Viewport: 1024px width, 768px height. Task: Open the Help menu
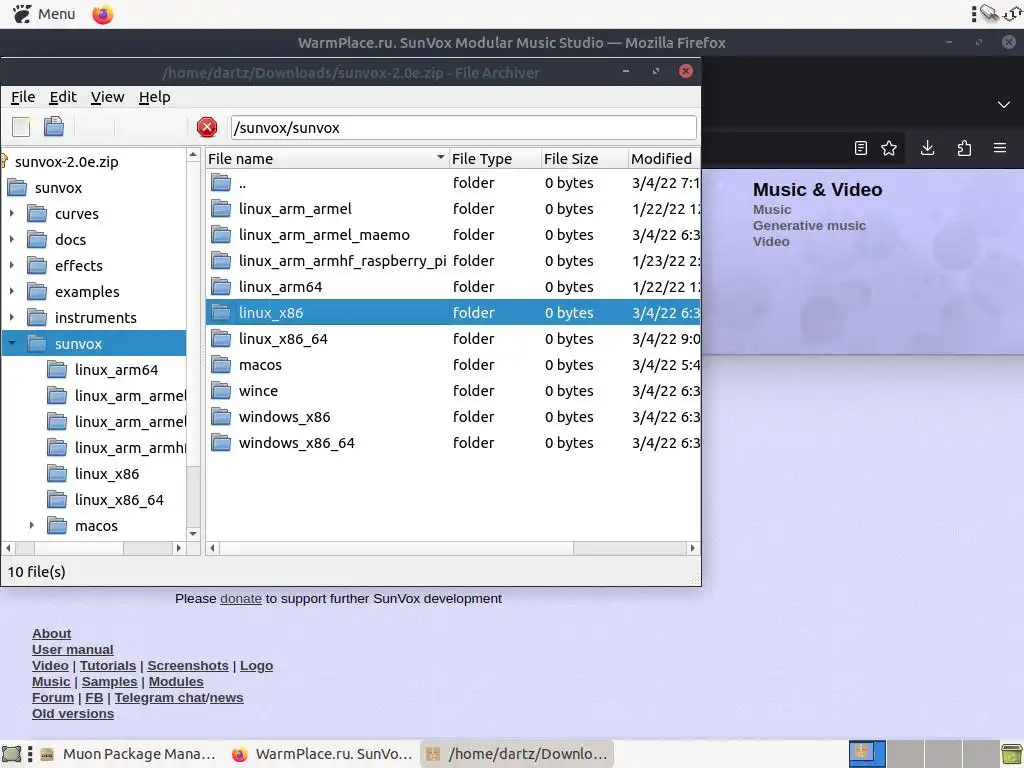(154, 97)
